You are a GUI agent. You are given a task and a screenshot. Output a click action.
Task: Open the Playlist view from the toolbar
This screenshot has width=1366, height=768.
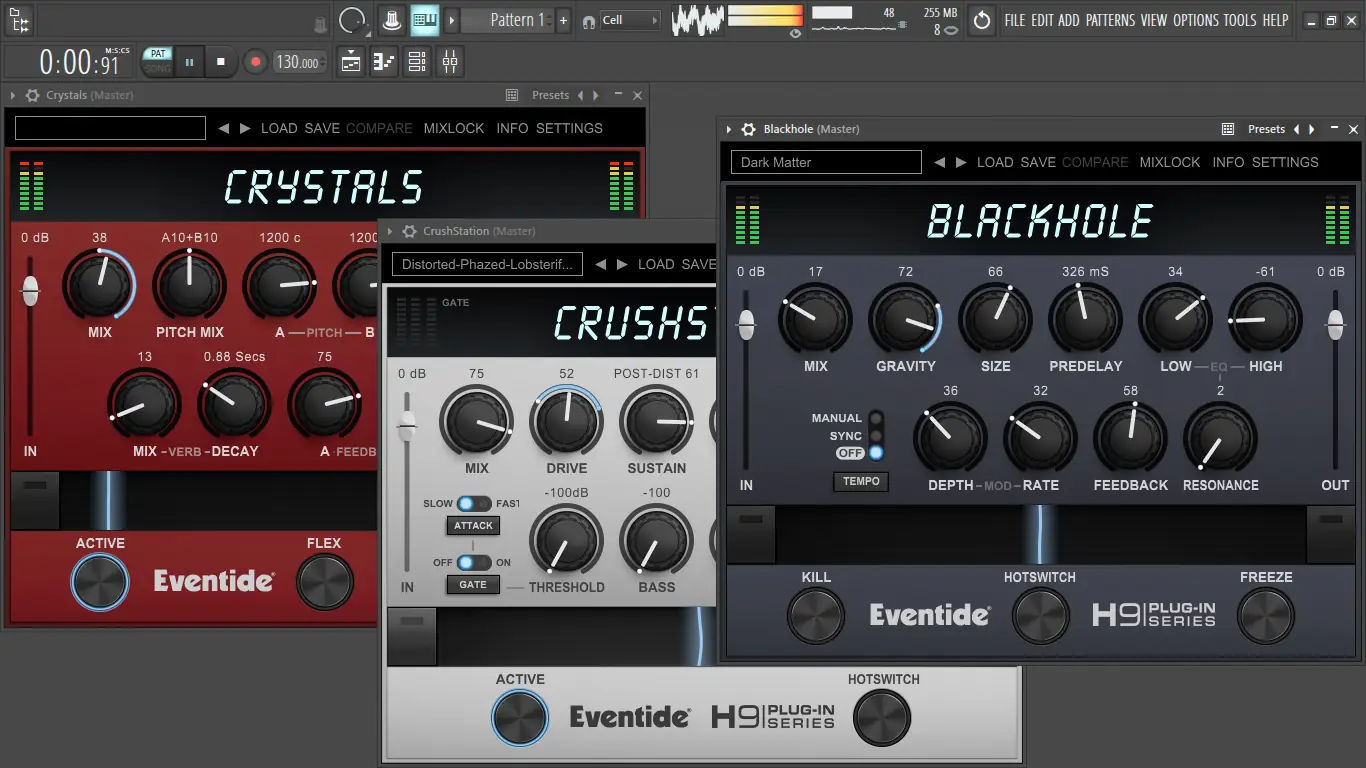(x=349, y=61)
